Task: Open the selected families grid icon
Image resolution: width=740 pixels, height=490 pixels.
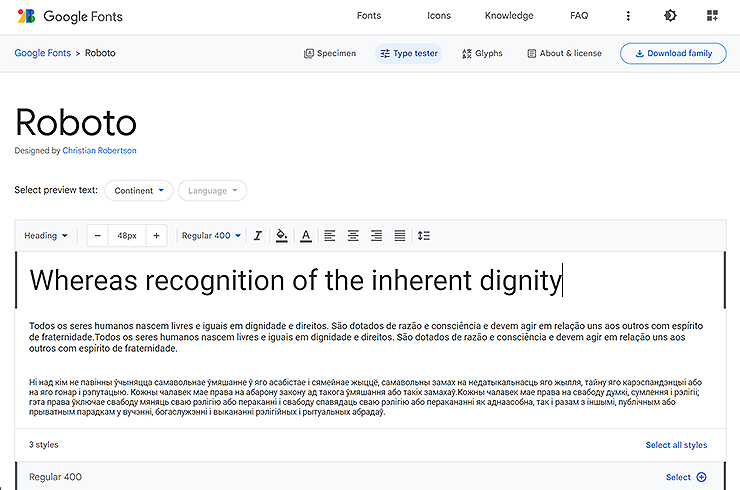Action: pos(712,16)
